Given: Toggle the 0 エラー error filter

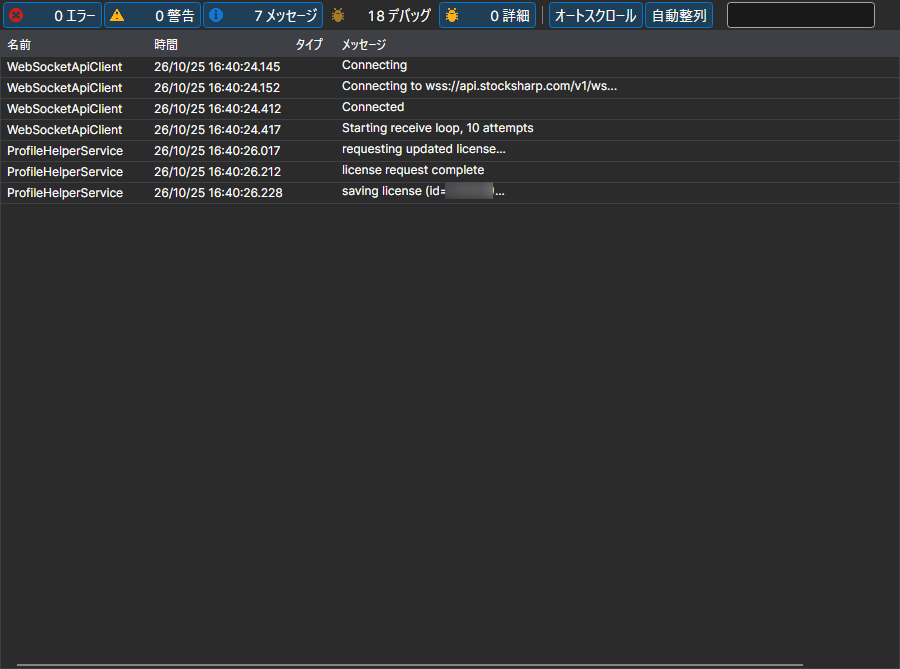Looking at the screenshot, I should tap(52, 15).
